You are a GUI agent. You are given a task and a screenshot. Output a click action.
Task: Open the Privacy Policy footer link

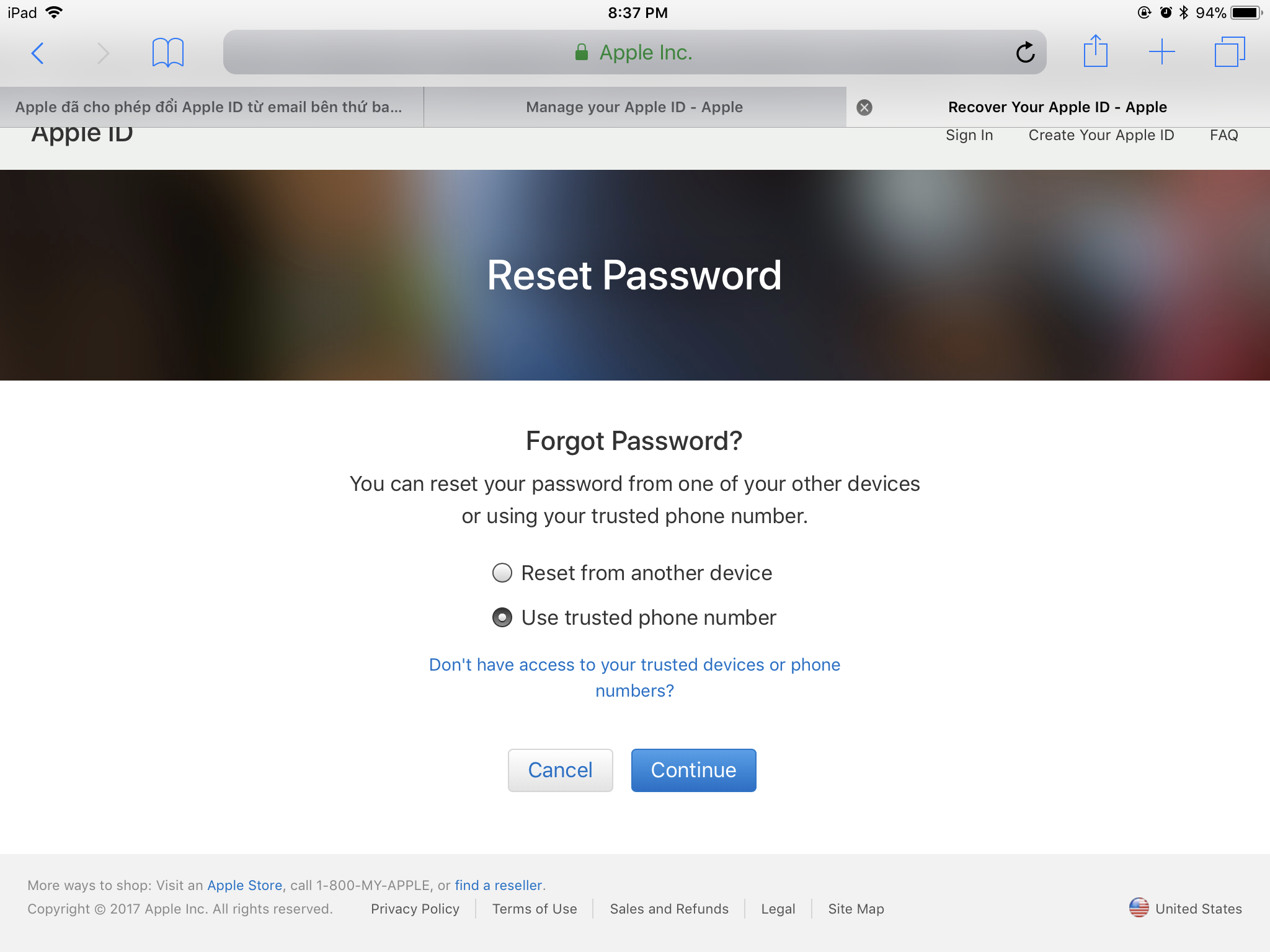pos(415,909)
